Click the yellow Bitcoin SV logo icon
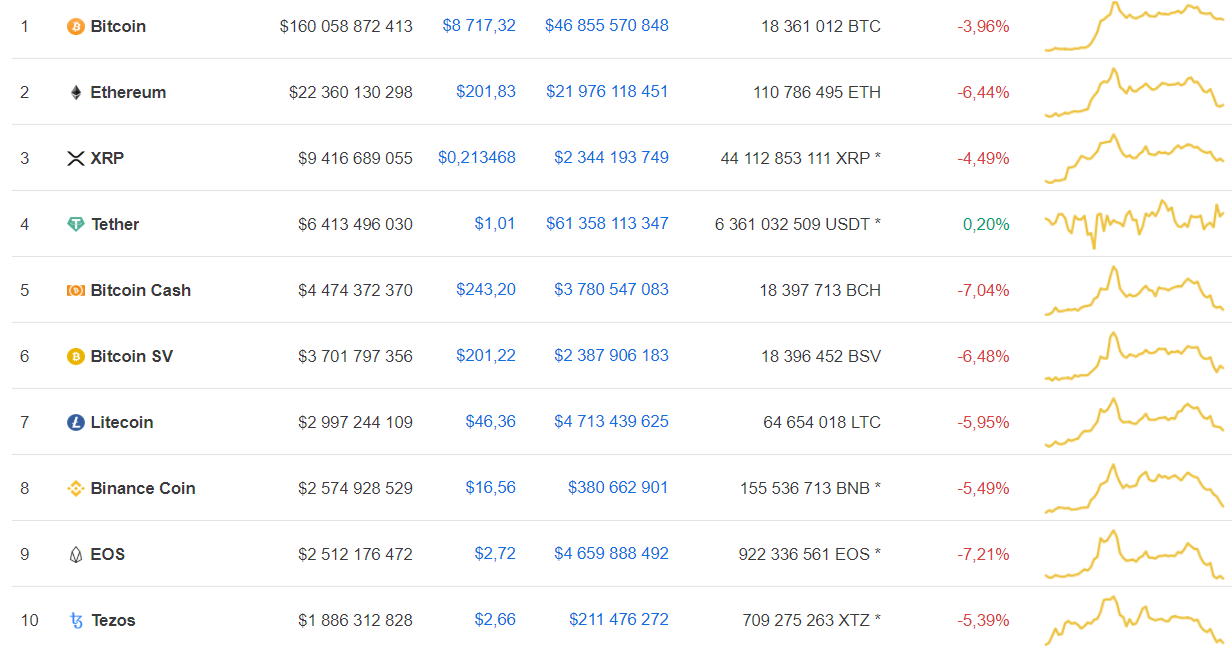This screenshot has height=652, width=1232. (75, 357)
